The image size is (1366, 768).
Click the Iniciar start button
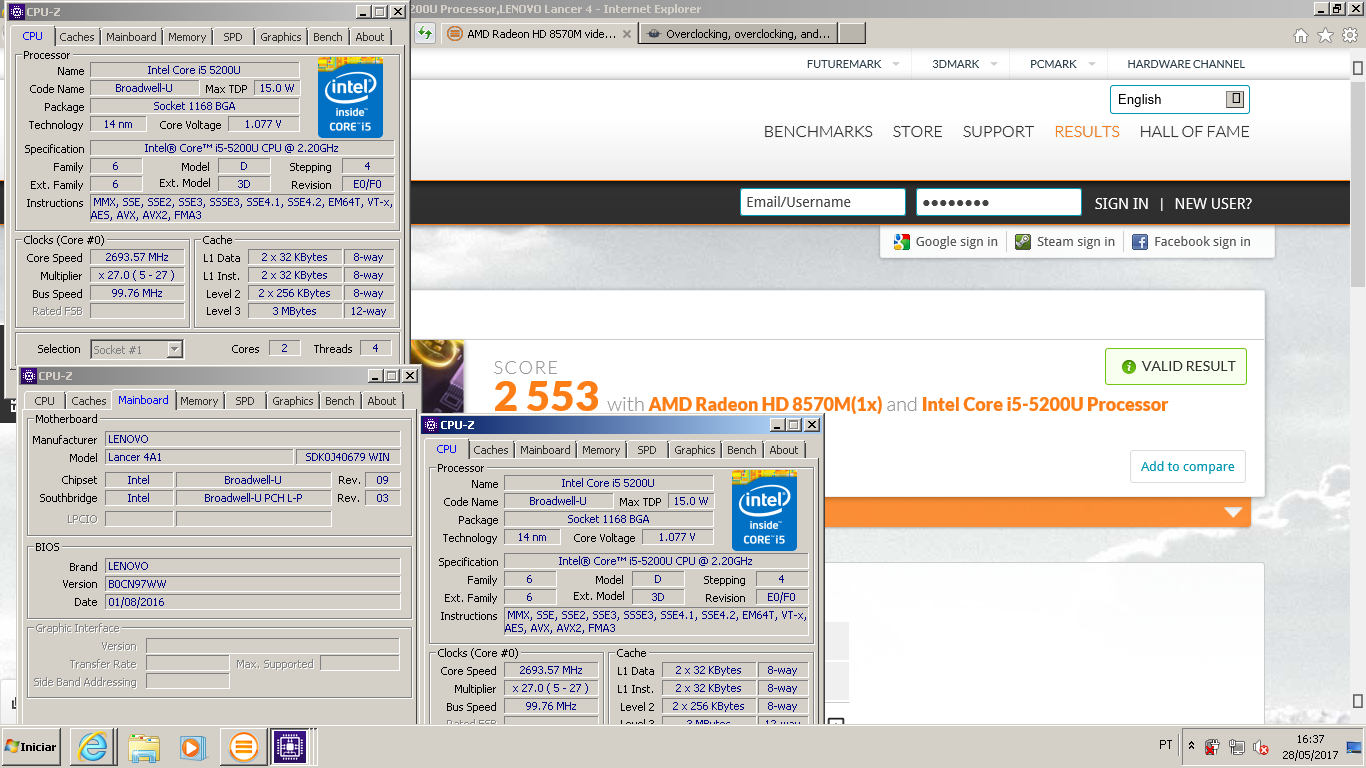[x=31, y=746]
